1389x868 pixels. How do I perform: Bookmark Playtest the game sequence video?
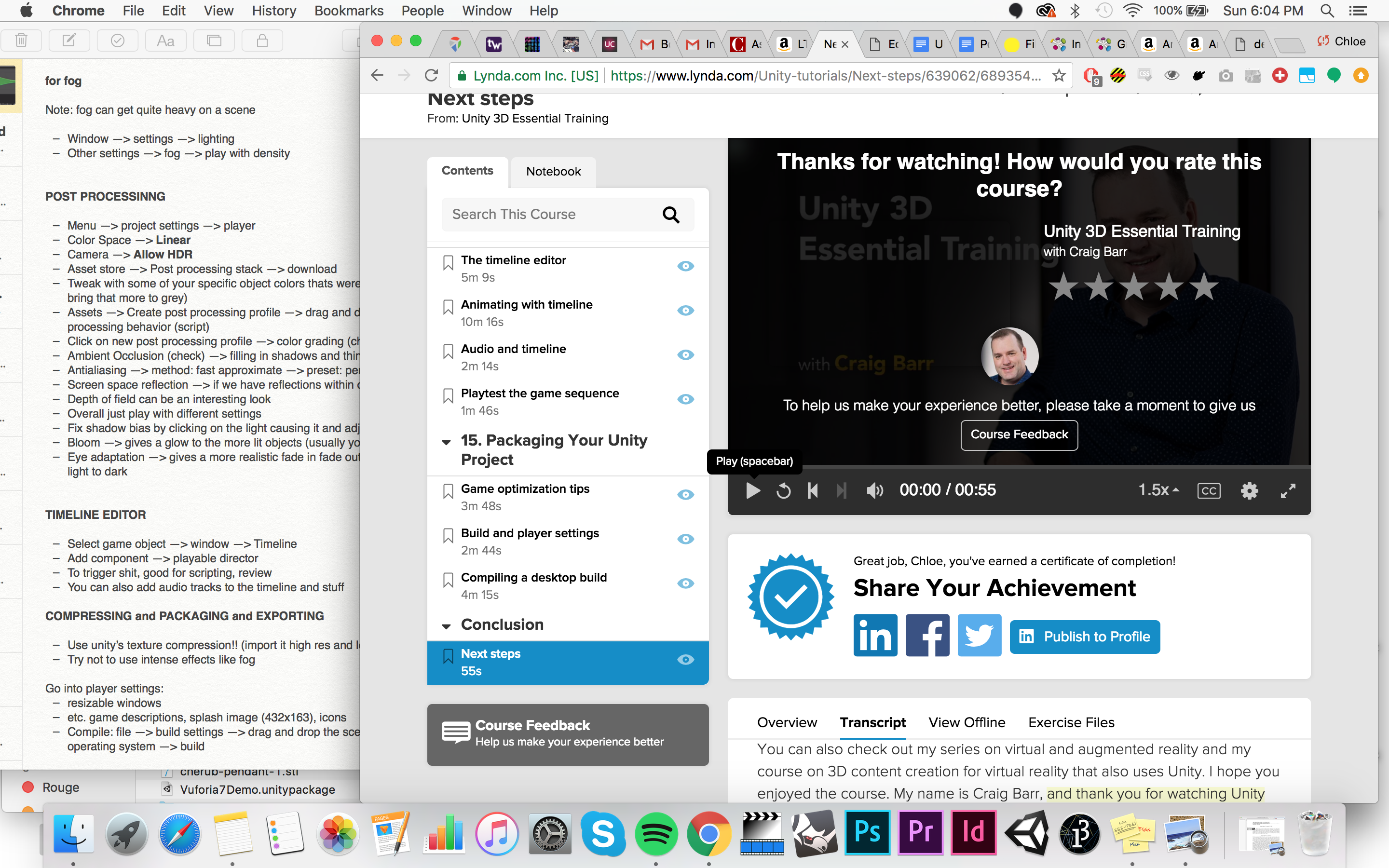448,396
